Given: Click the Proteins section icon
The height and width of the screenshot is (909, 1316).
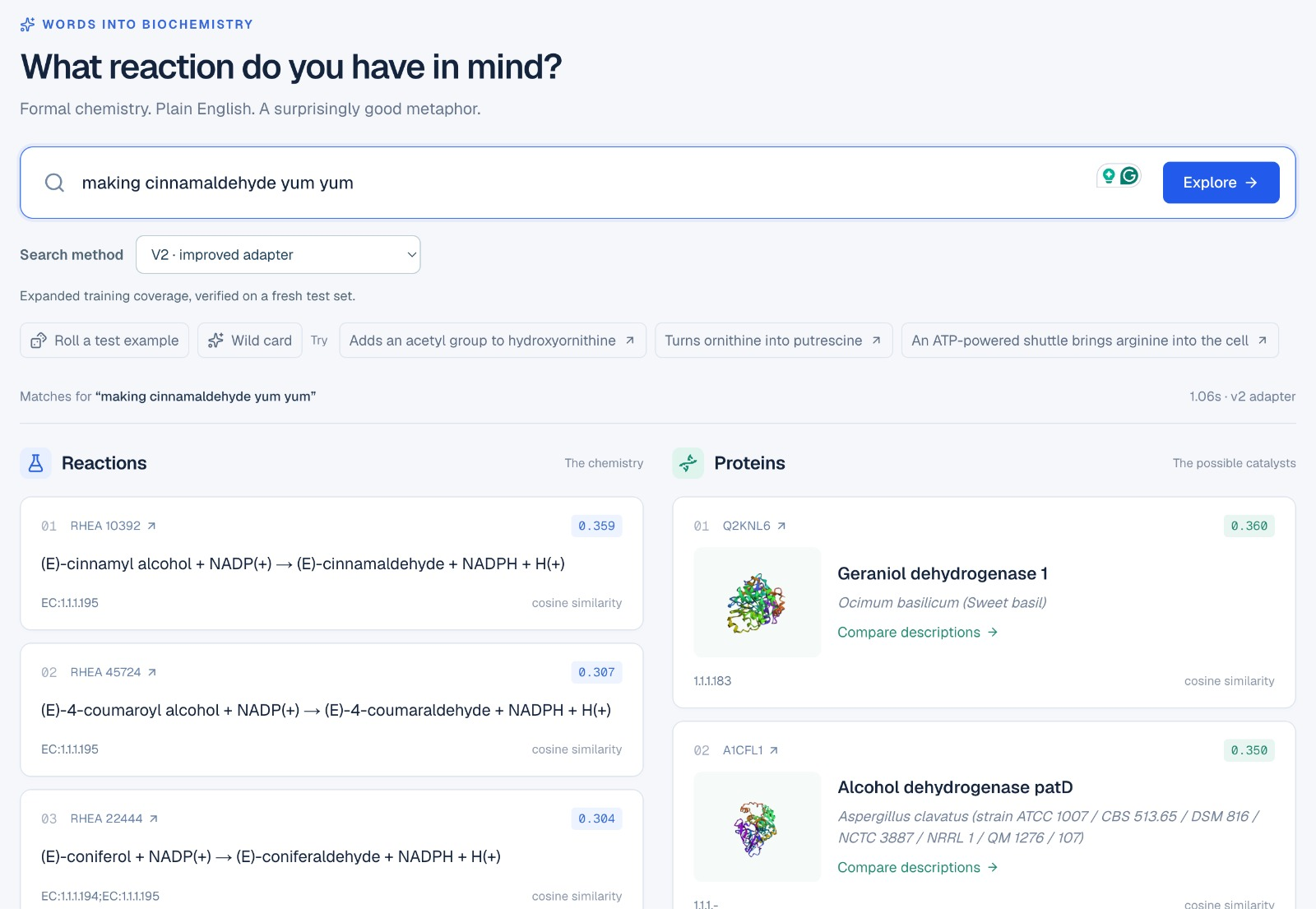Looking at the screenshot, I should [x=688, y=463].
